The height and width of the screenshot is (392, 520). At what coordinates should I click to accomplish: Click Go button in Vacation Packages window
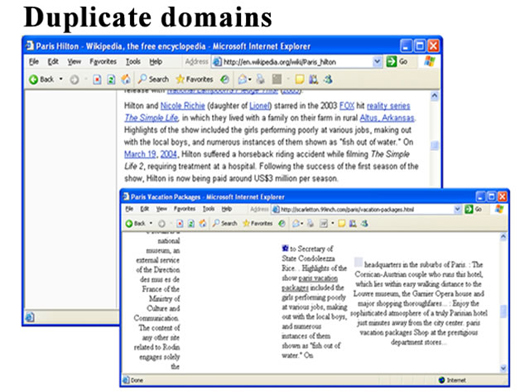point(474,209)
